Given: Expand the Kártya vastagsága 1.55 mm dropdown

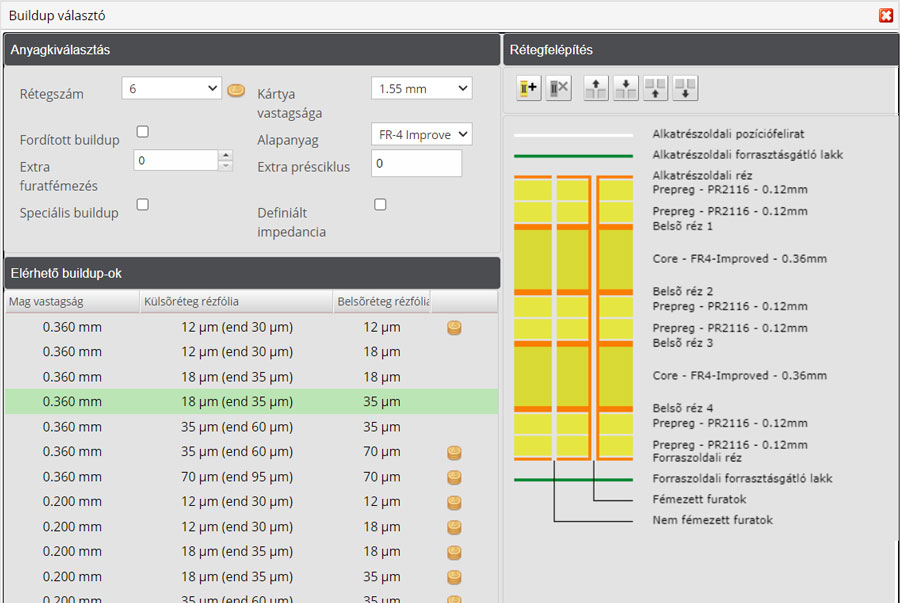Looking at the screenshot, I should coord(420,89).
